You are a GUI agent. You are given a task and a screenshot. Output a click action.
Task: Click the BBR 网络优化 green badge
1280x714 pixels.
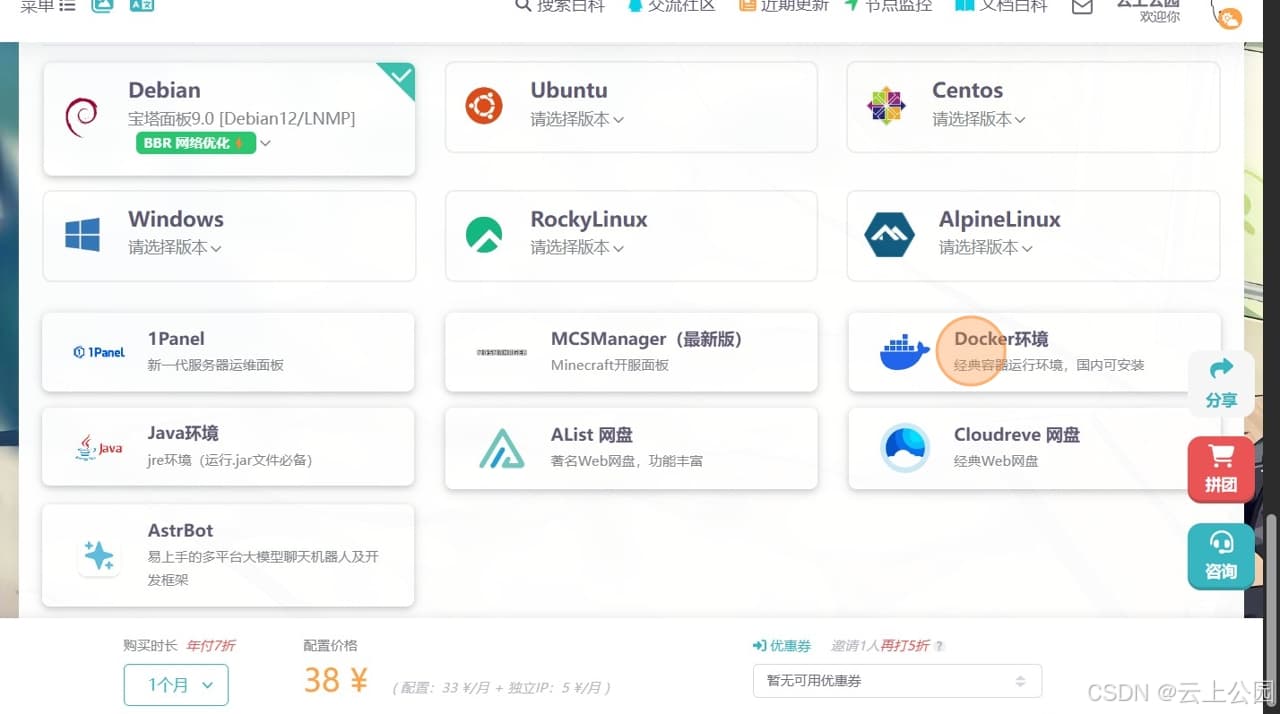coord(196,143)
